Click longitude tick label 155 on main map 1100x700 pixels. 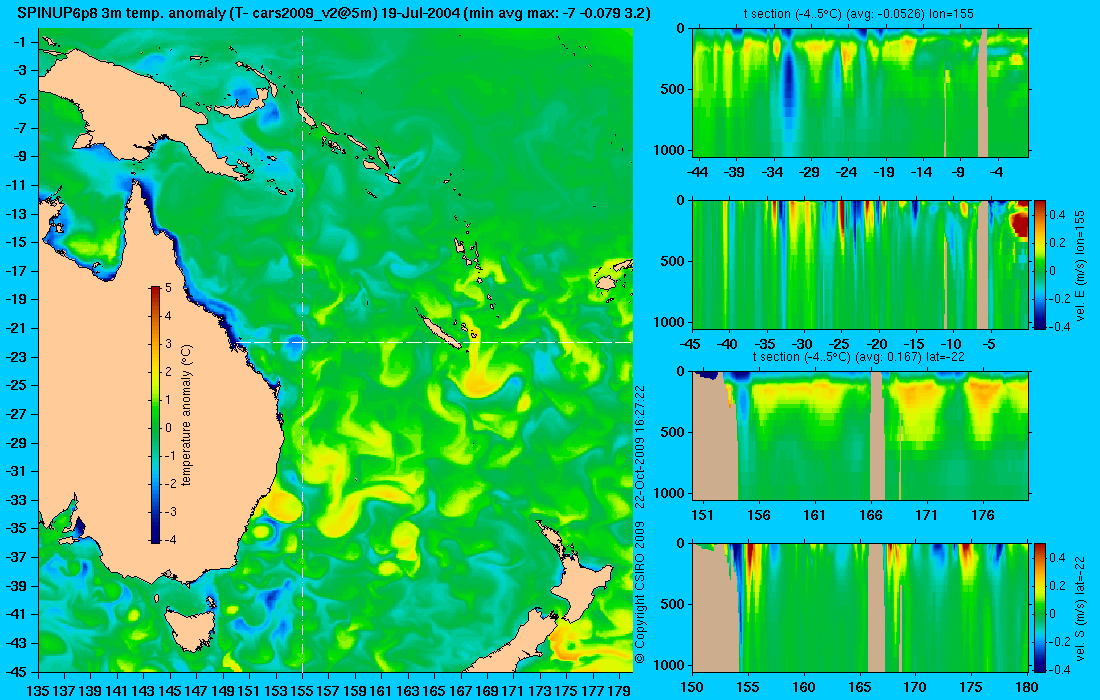tap(302, 691)
